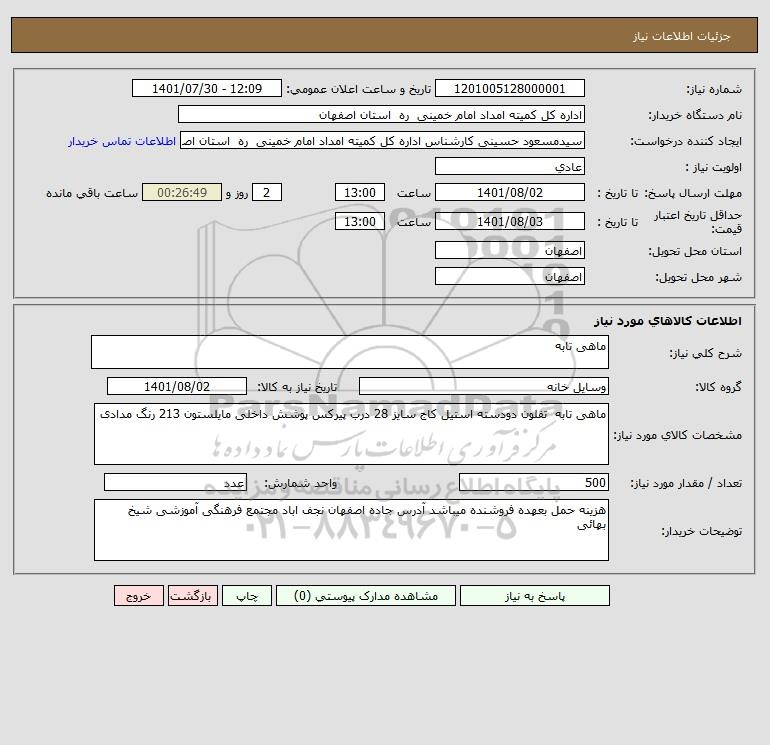Click response deadline date 1401/08/02 field
The height and width of the screenshot is (745, 770).
coord(510,193)
